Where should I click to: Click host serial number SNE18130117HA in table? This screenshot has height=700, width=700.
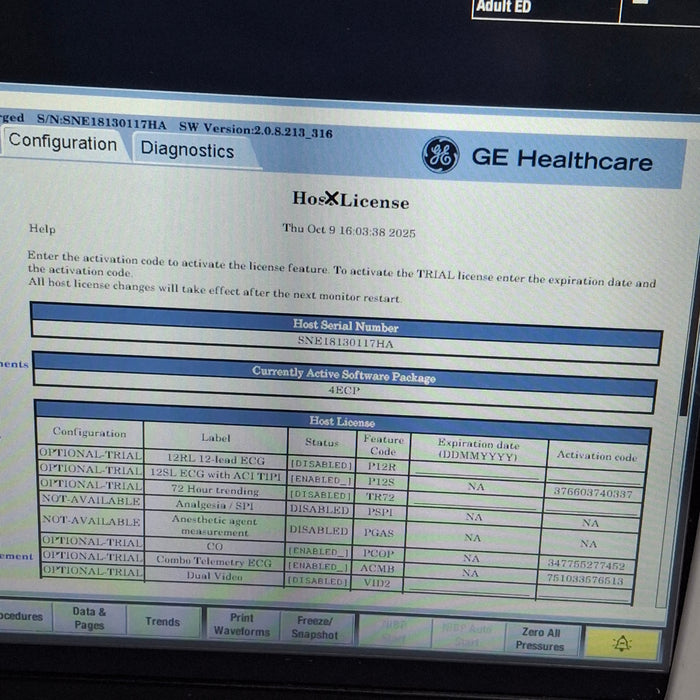click(346, 343)
